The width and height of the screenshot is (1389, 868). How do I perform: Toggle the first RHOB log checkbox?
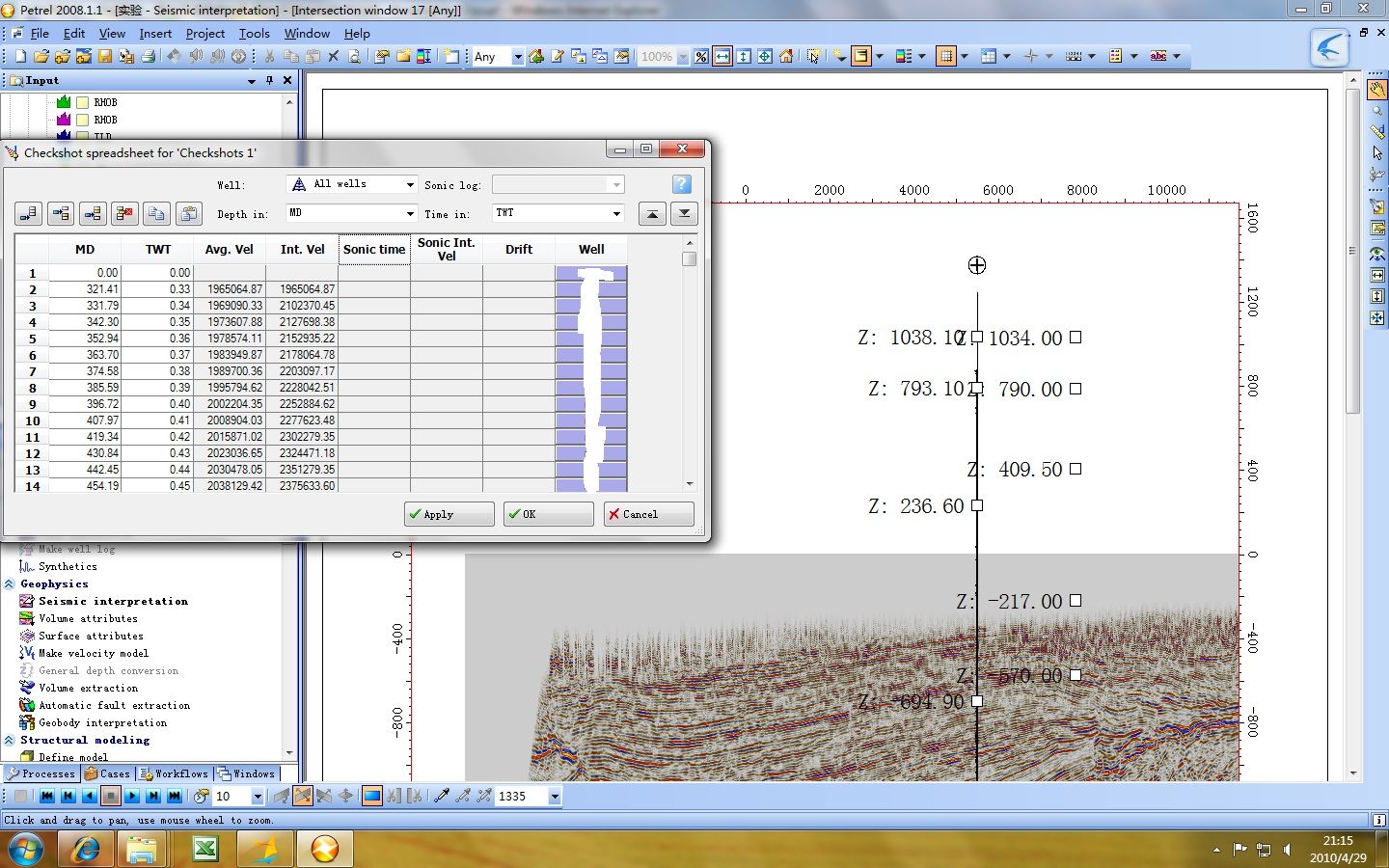83,102
